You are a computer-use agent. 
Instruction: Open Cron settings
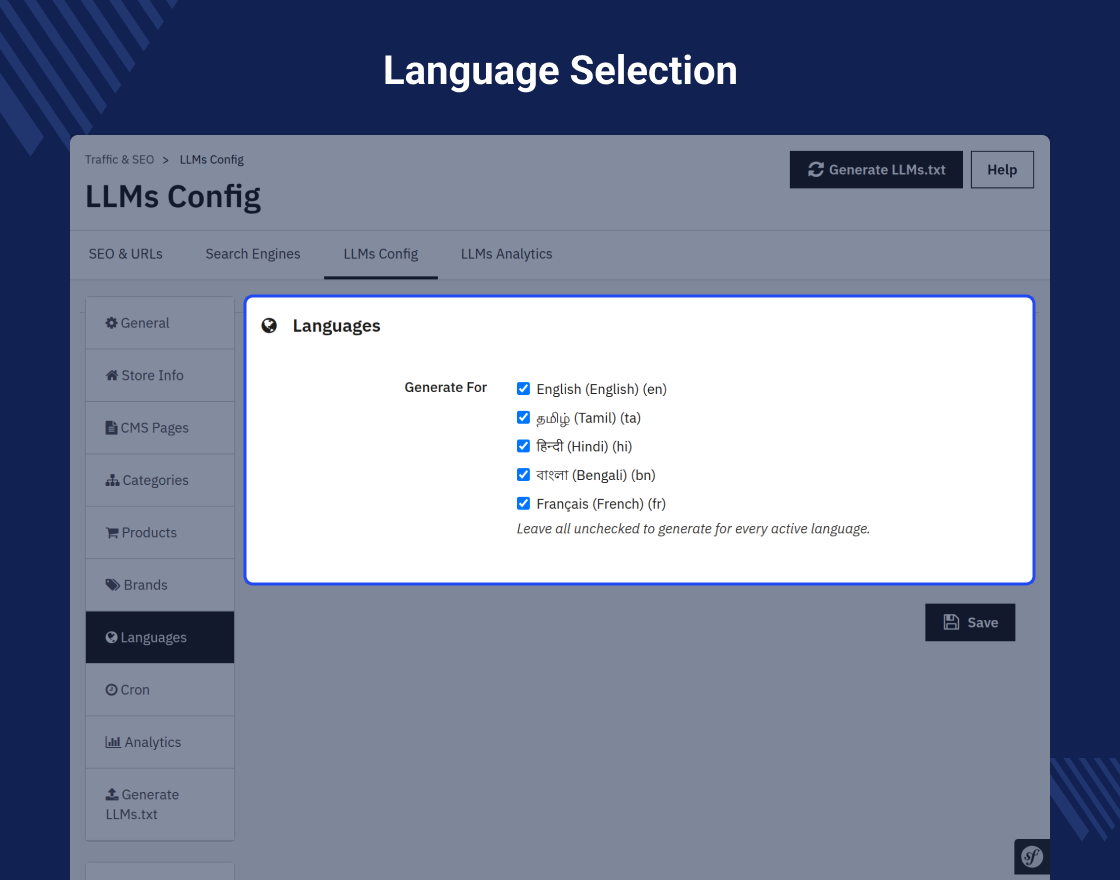point(160,690)
